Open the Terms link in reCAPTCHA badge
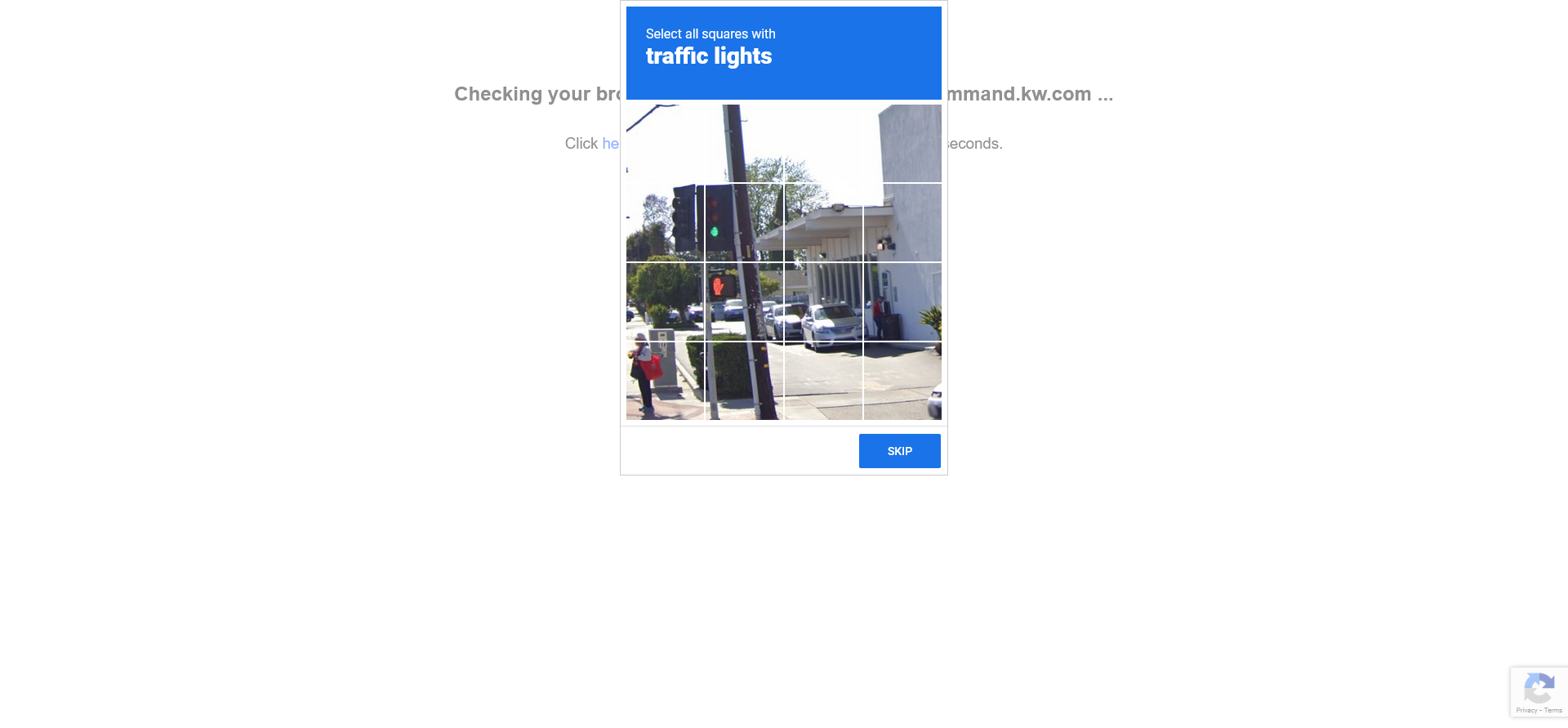 click(1552, 711)
